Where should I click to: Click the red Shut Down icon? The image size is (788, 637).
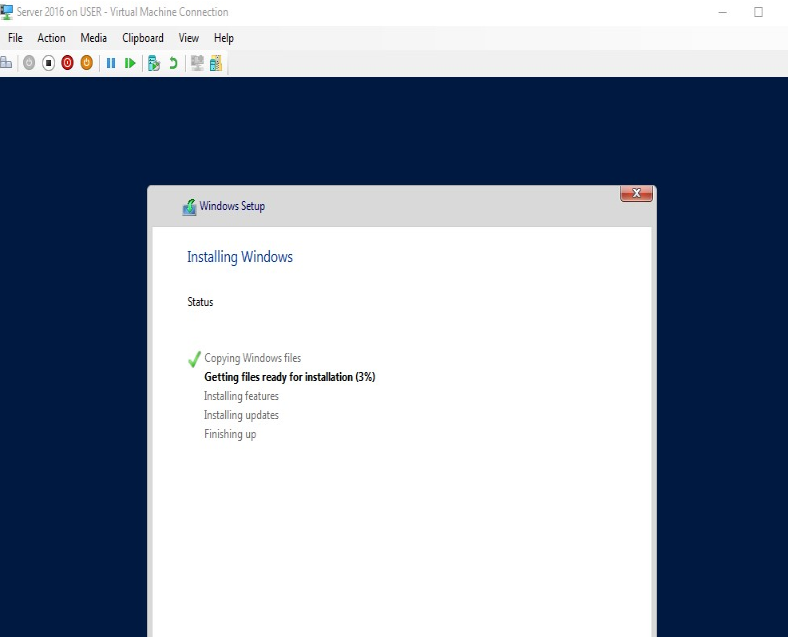coord(67,63)
